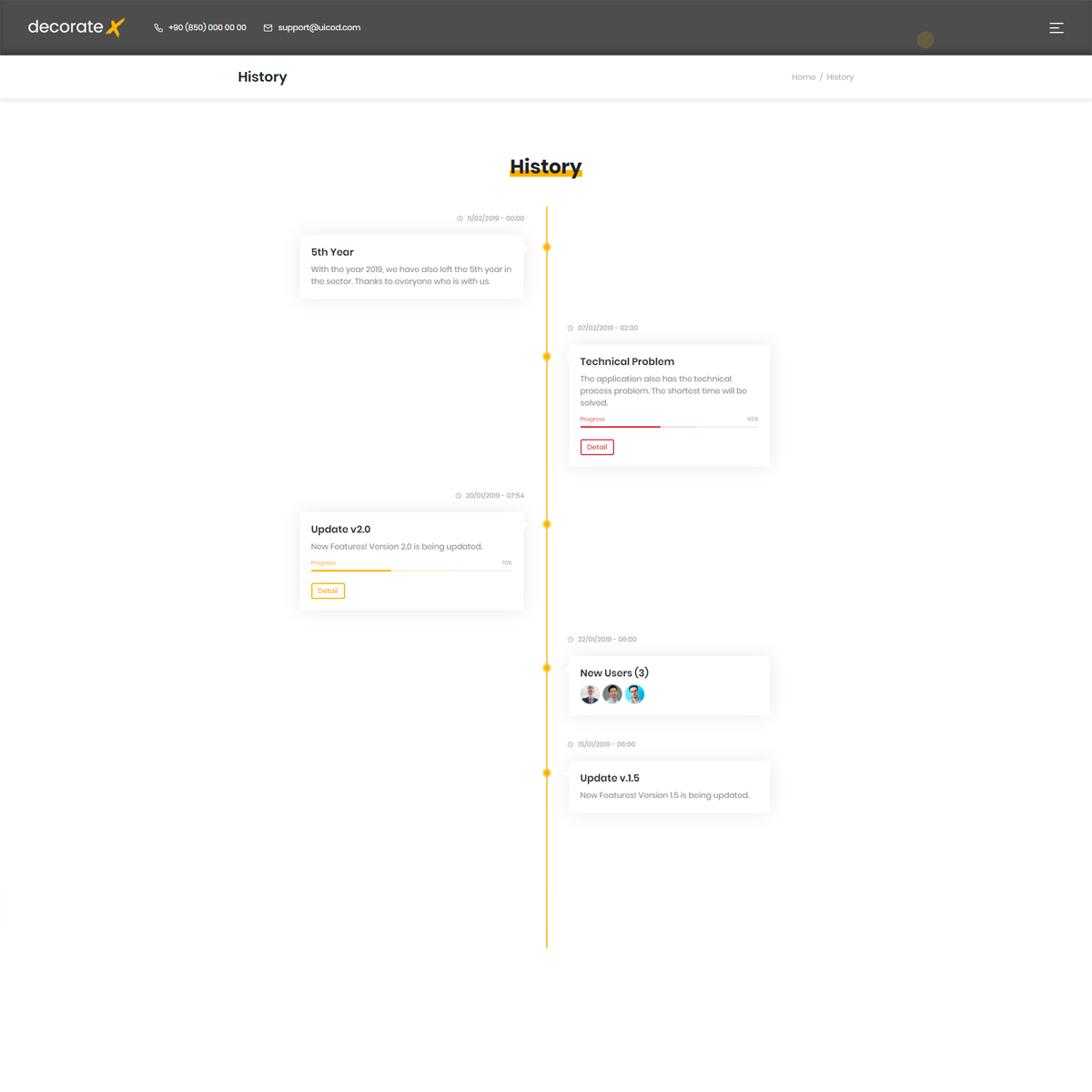Image resolution: width=1092 pixels, height=1092 pixels.
Task: Click the History breadcrumb item
Action: [840, 77]
